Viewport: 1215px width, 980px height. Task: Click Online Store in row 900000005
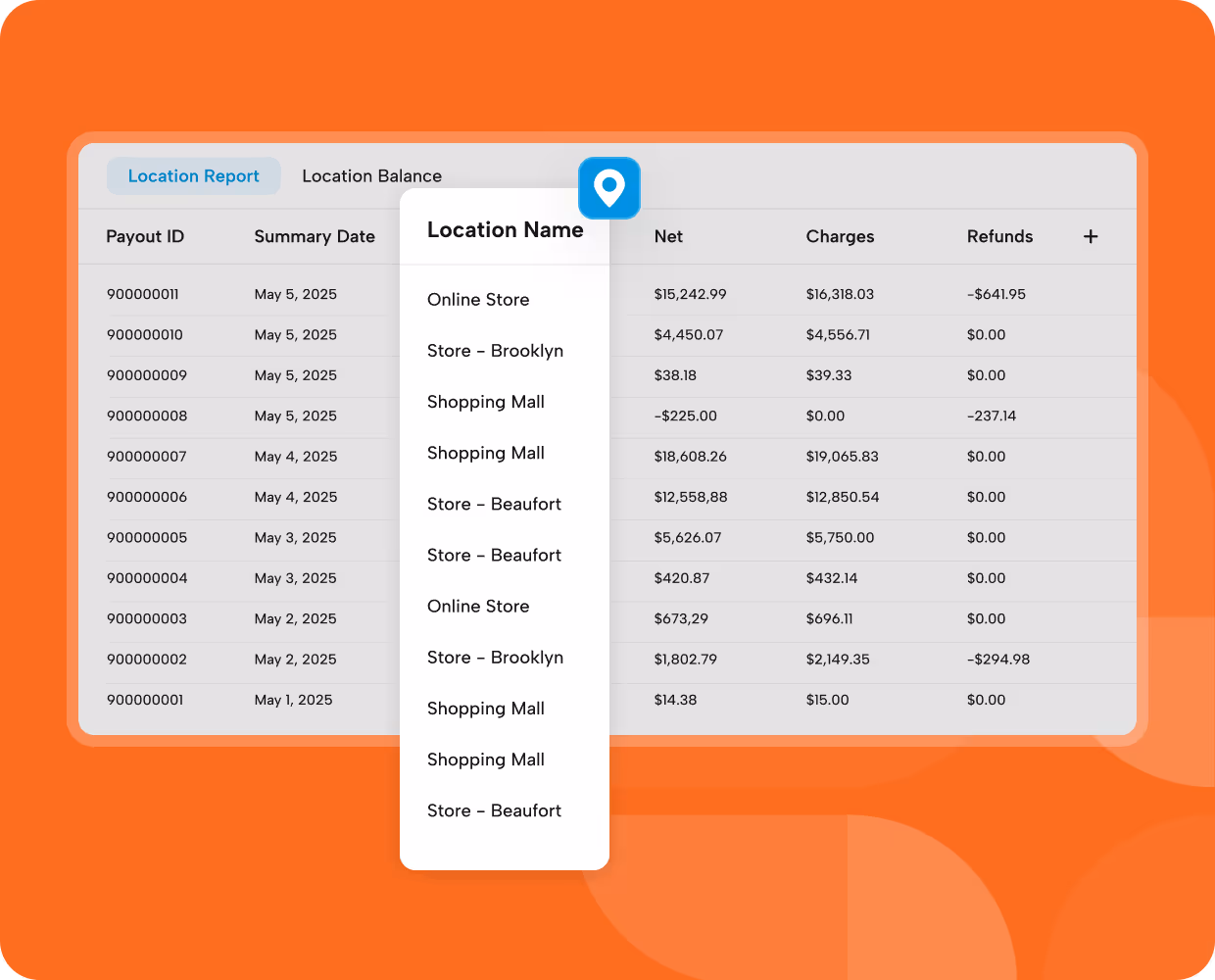(x=478, y=607)
